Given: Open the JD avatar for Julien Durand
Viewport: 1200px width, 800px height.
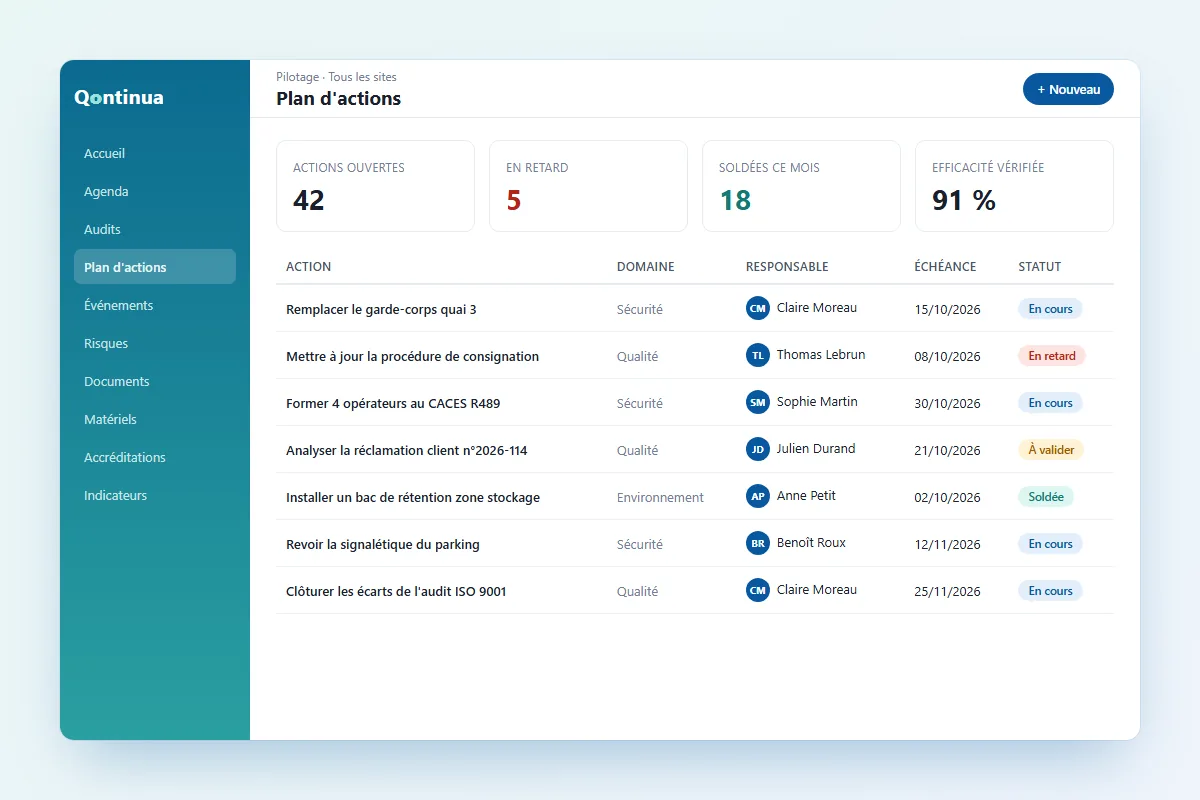Looking at the screenshot, I should (758, 449).
